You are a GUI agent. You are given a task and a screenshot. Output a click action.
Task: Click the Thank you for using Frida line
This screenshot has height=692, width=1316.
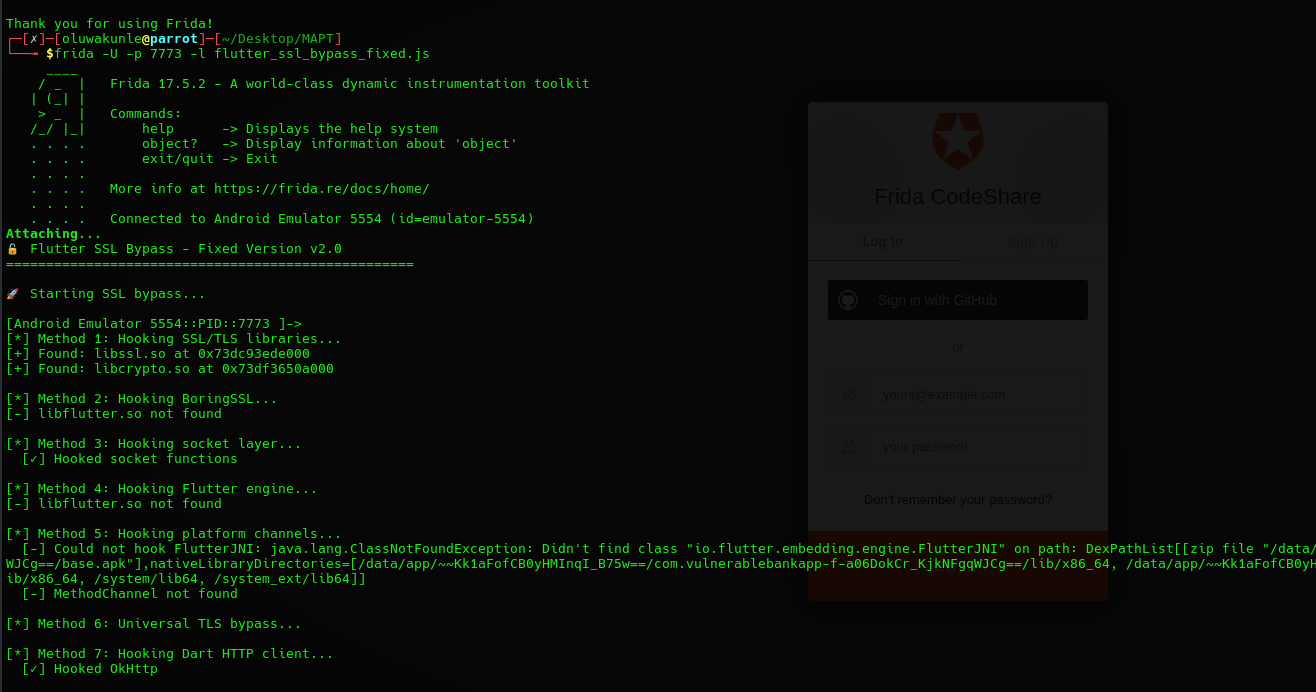(x=110, y=24)
